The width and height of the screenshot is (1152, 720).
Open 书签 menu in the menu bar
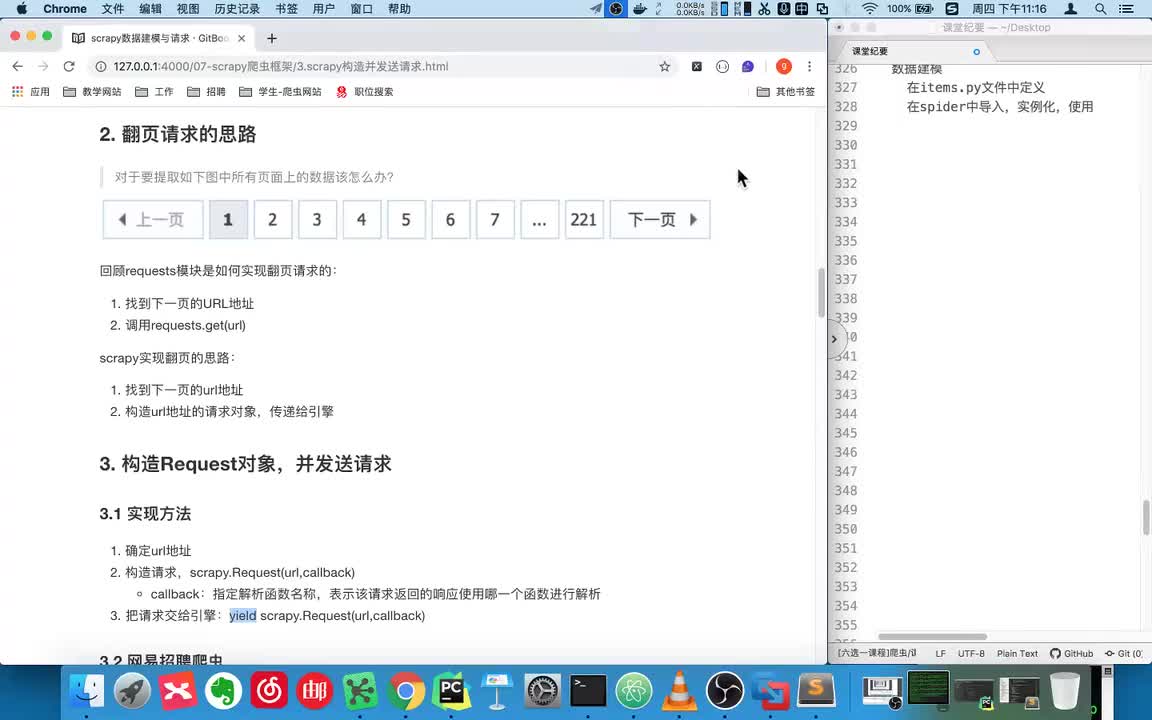coord(286,9)
